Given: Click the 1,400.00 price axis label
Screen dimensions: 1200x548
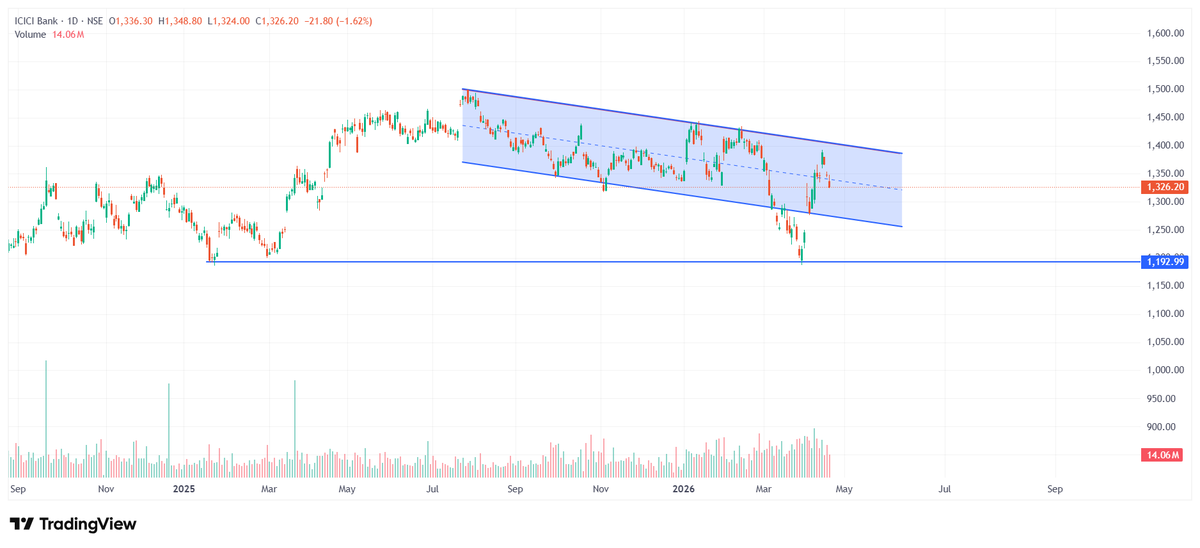Looking at the screenshot, I should pos(1165,145).
